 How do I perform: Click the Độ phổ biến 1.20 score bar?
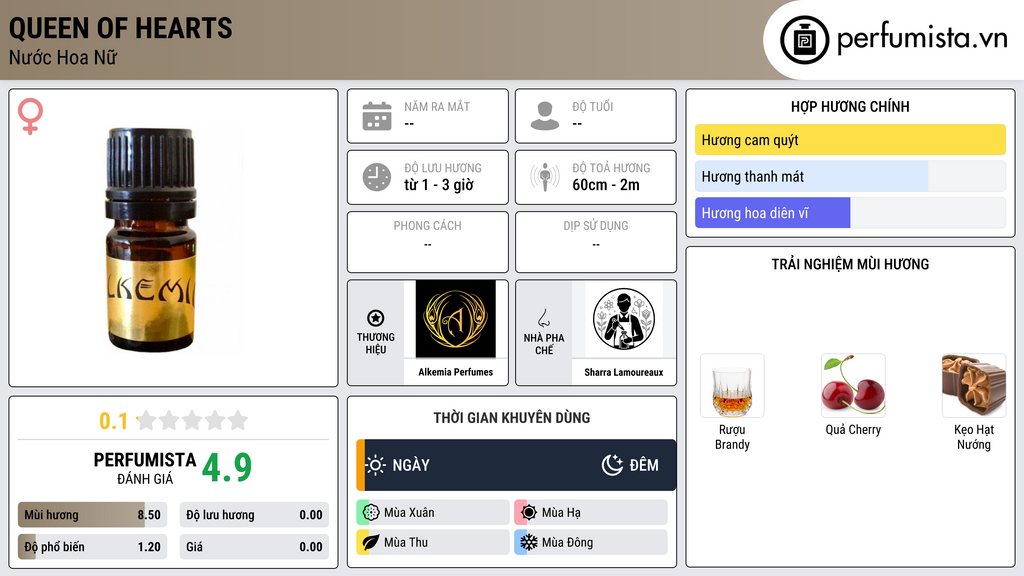[x=92, y=547]
